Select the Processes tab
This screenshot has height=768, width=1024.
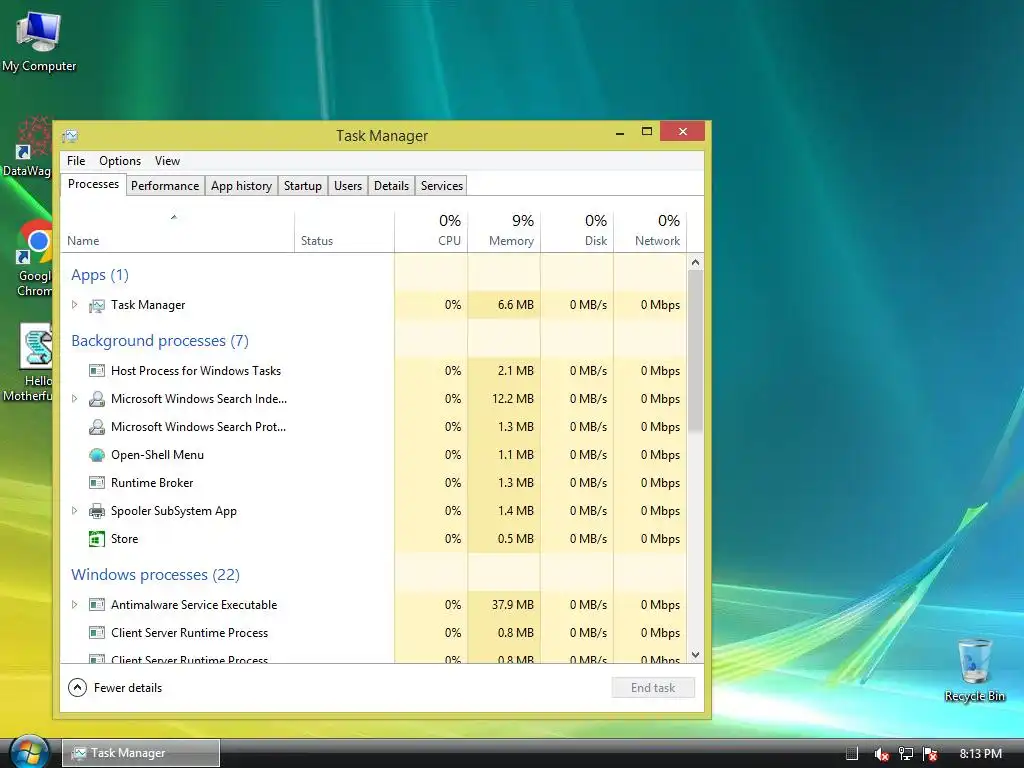tap(93, 184)
